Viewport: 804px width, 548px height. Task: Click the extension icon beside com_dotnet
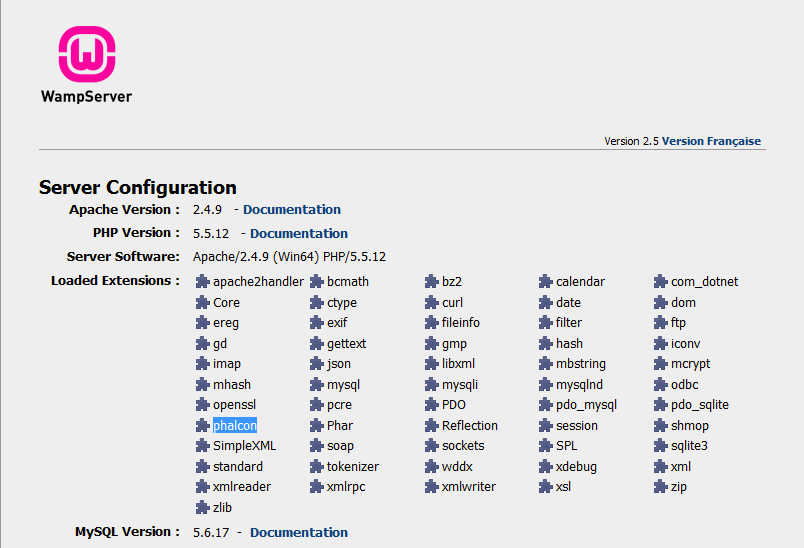click(x=661, y=282)
